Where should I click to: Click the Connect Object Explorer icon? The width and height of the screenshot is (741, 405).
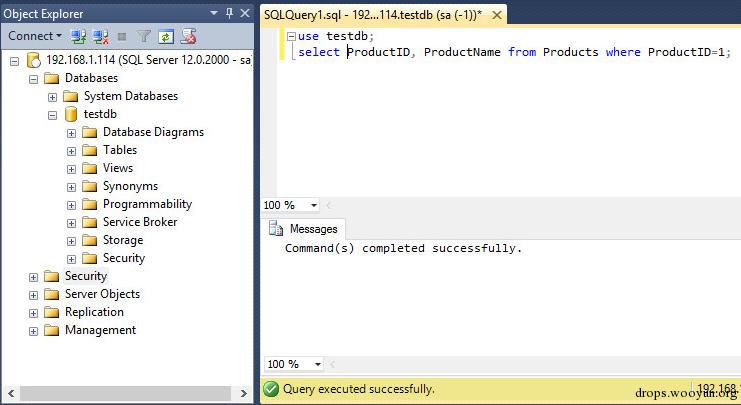tap(78, 36)
